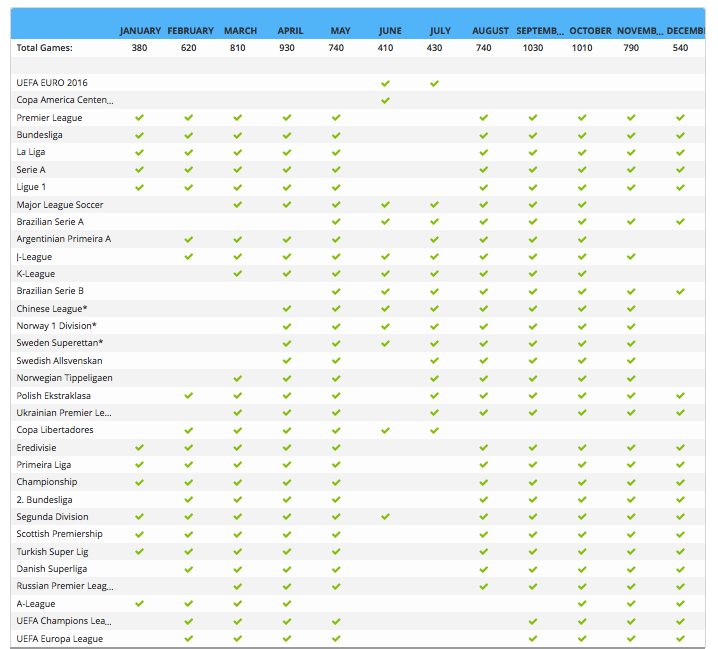
Task: Click the Polish Ekstraklasa February checkmark
Action: (x=189, y=395)
